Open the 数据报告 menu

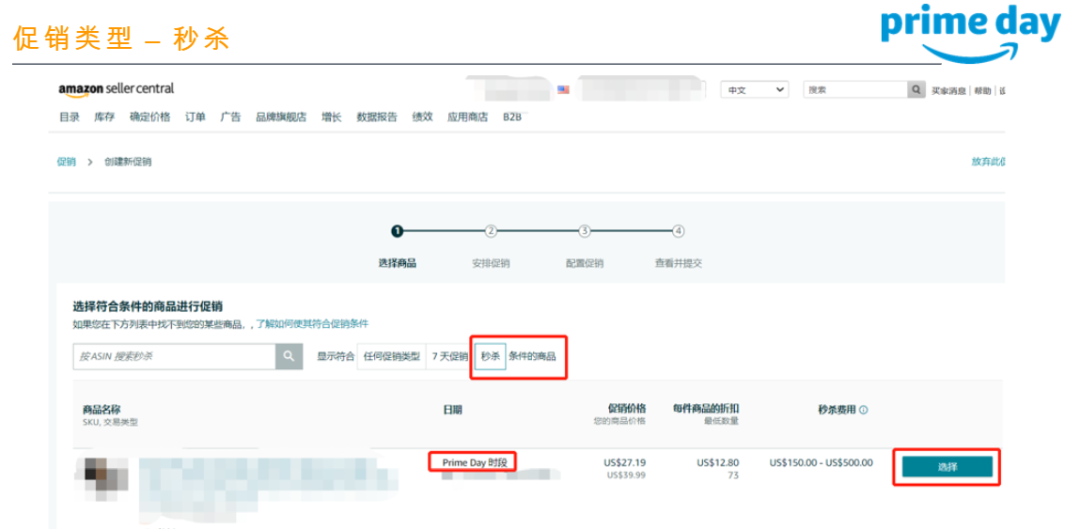tap(377, 117)
